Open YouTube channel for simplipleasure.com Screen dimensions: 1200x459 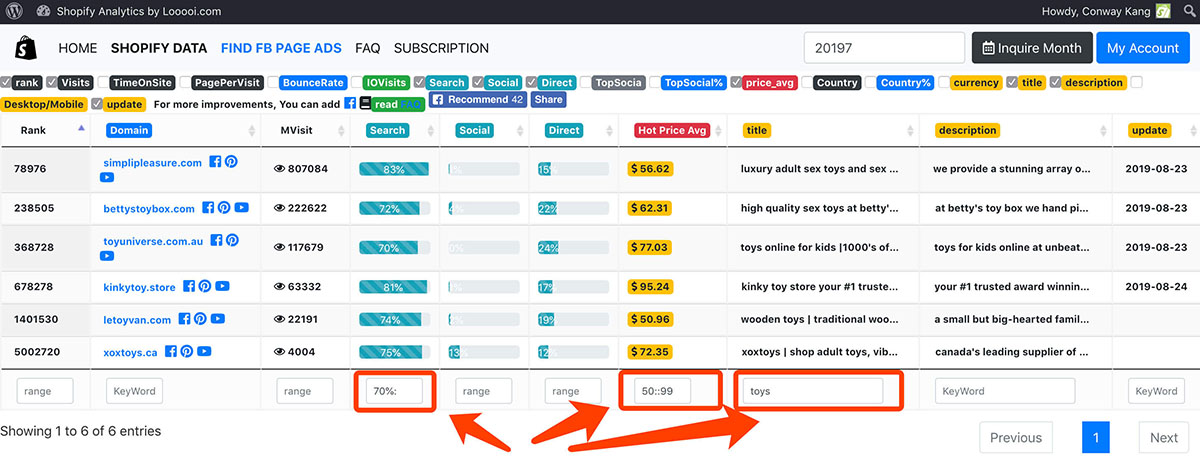pyautogui.click(x=107, y=178)
